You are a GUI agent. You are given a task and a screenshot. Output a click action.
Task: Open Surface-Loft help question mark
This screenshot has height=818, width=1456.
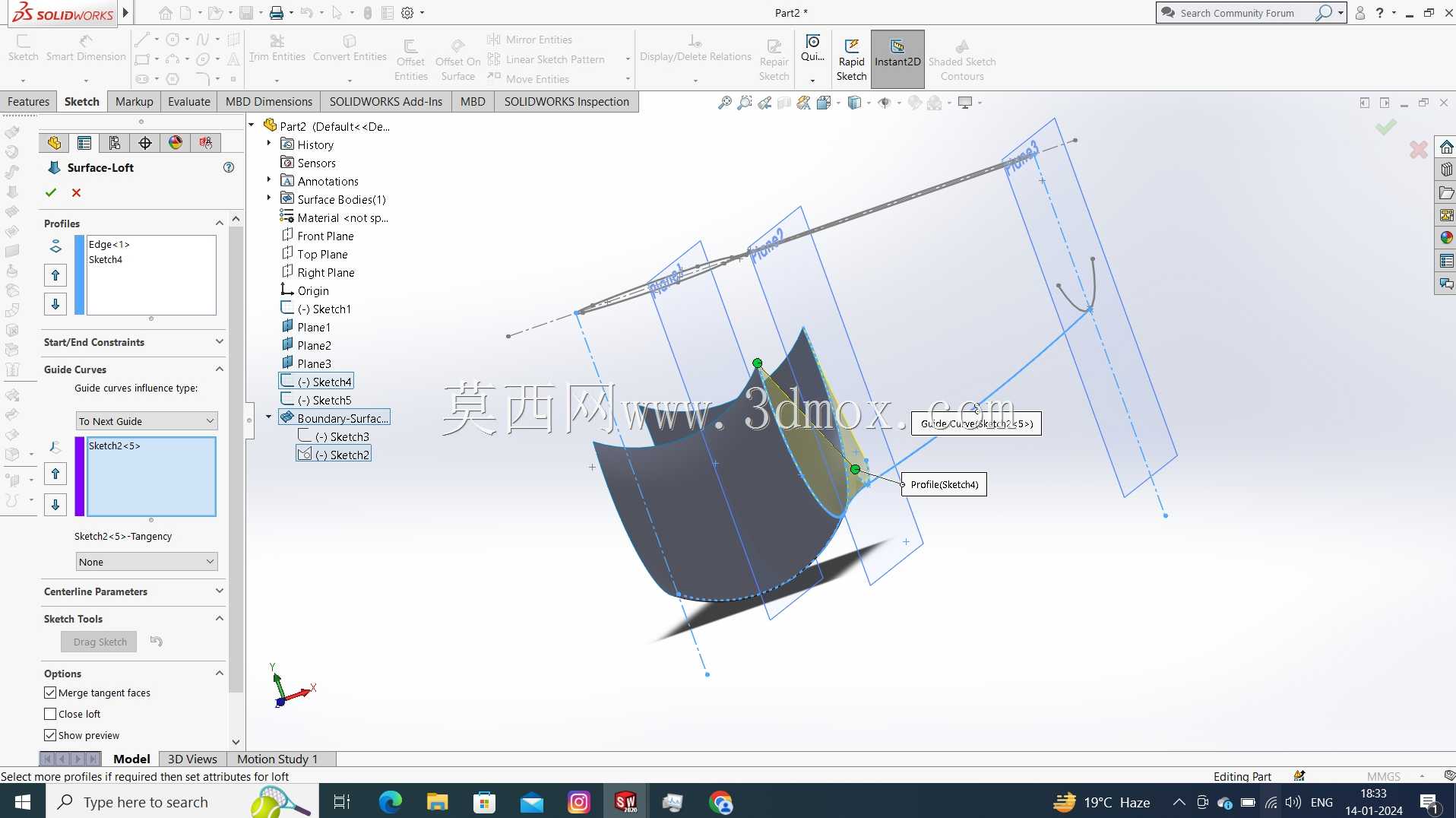pos(229,167)
